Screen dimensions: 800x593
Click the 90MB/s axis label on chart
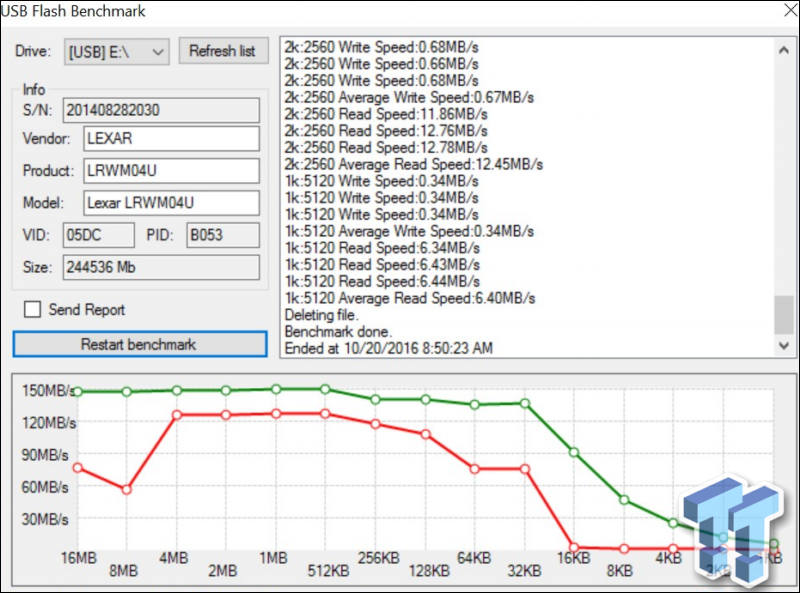[45, 455]
